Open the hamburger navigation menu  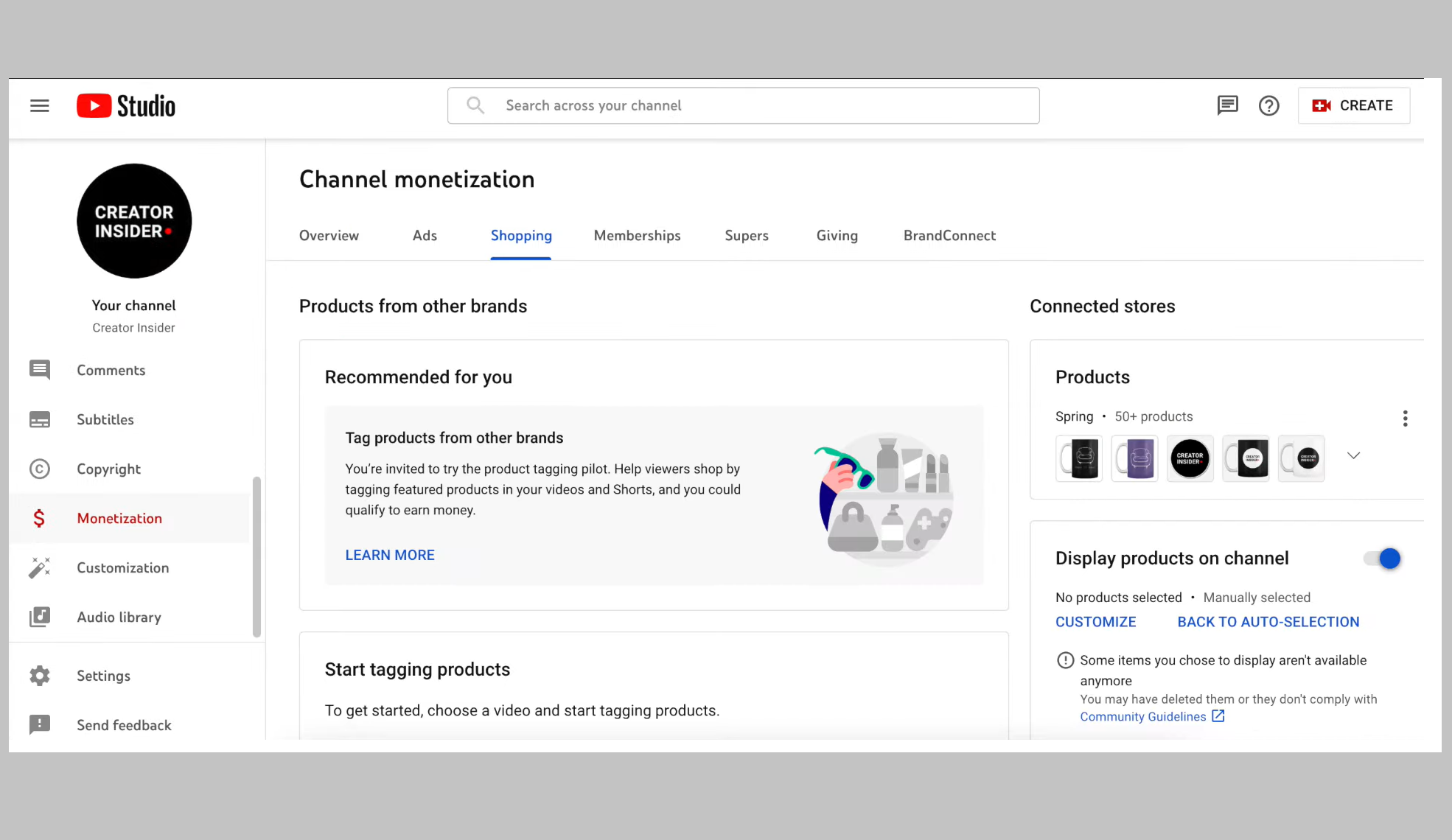[x=40, y=106]
